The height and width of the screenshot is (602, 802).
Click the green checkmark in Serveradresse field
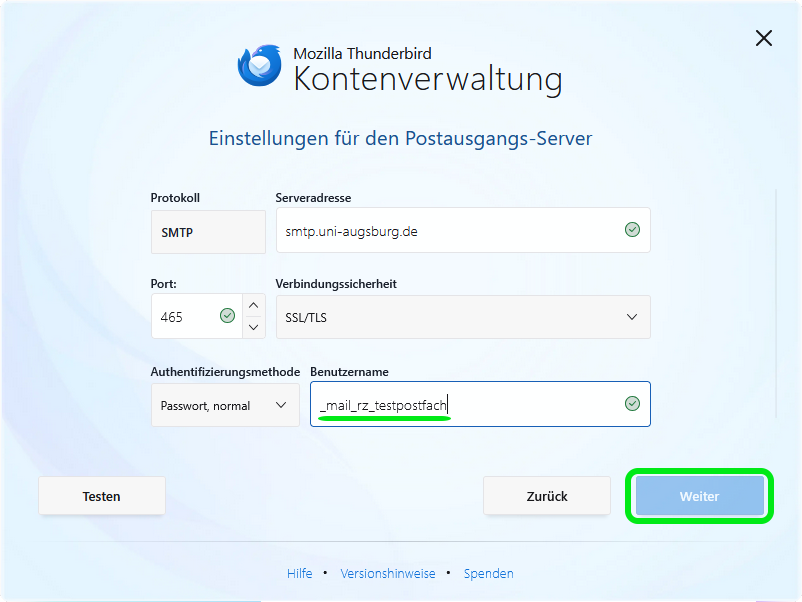[632, 230]
